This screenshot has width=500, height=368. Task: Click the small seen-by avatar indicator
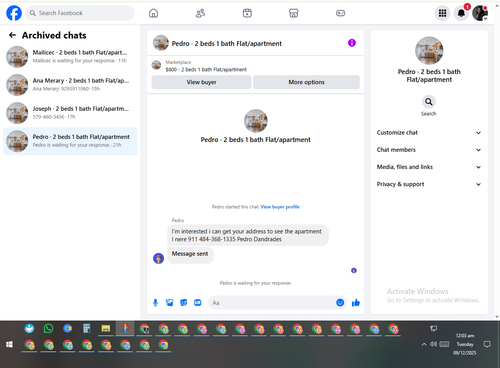[354, 270]
